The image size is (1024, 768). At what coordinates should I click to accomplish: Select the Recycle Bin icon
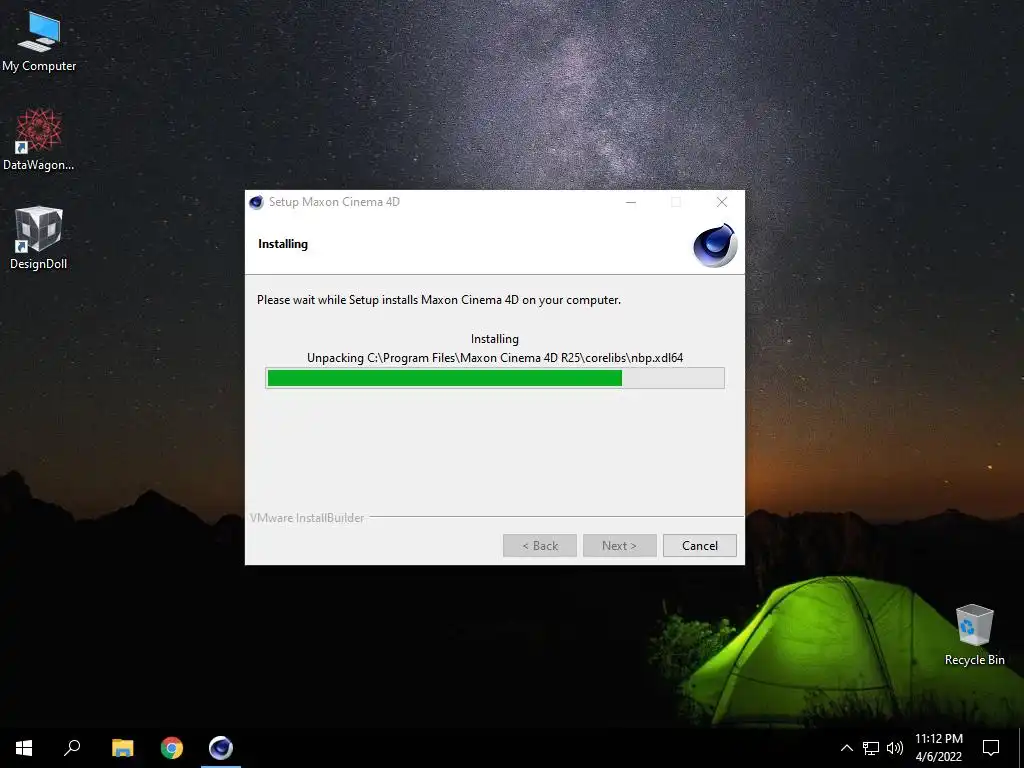pos(974,635)
